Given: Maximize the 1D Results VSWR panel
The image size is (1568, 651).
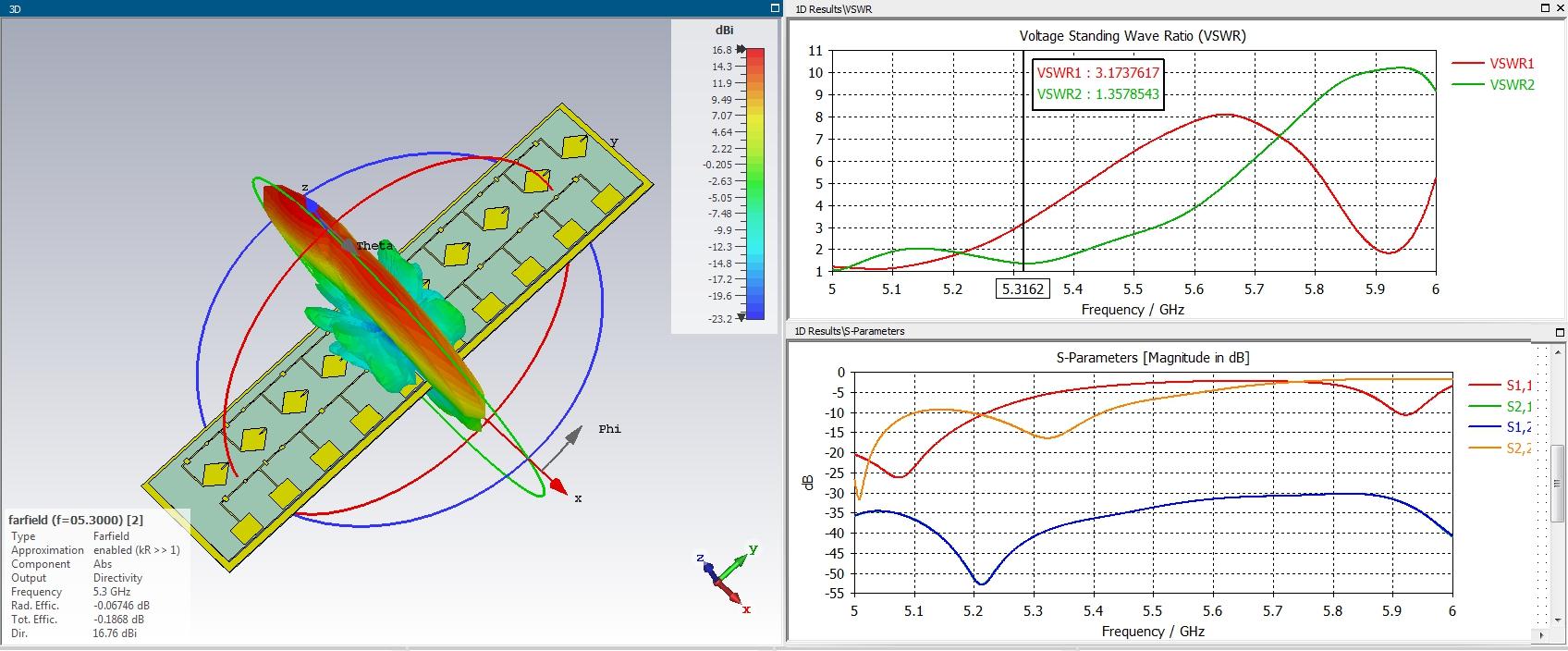Looking at the screenshot, I should tap(1547, 8).
